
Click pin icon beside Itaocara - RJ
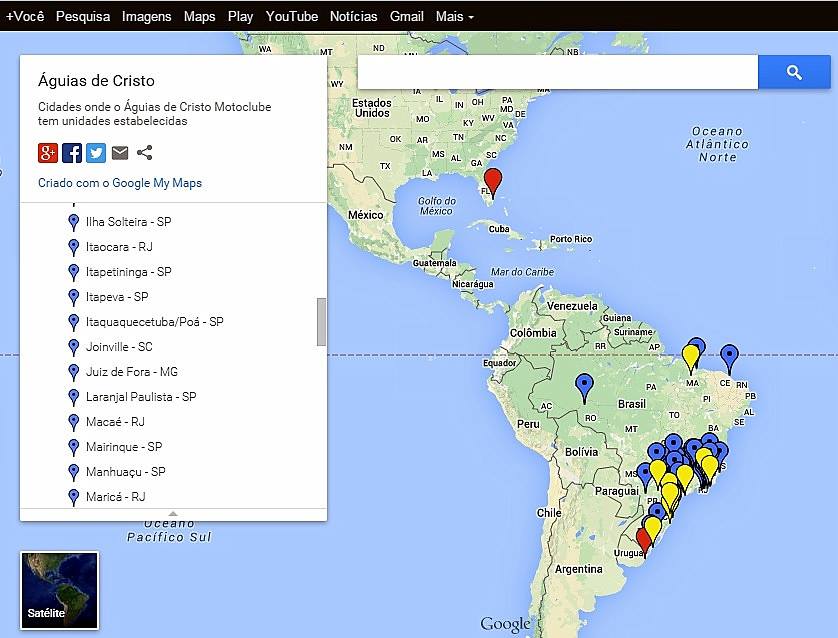tap(74, 247)
